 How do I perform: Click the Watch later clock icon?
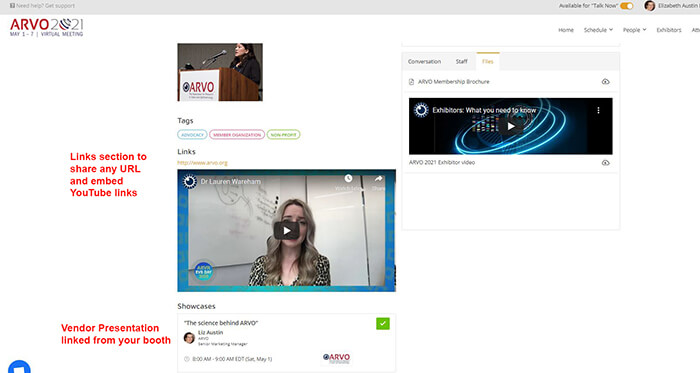(348, 178)
